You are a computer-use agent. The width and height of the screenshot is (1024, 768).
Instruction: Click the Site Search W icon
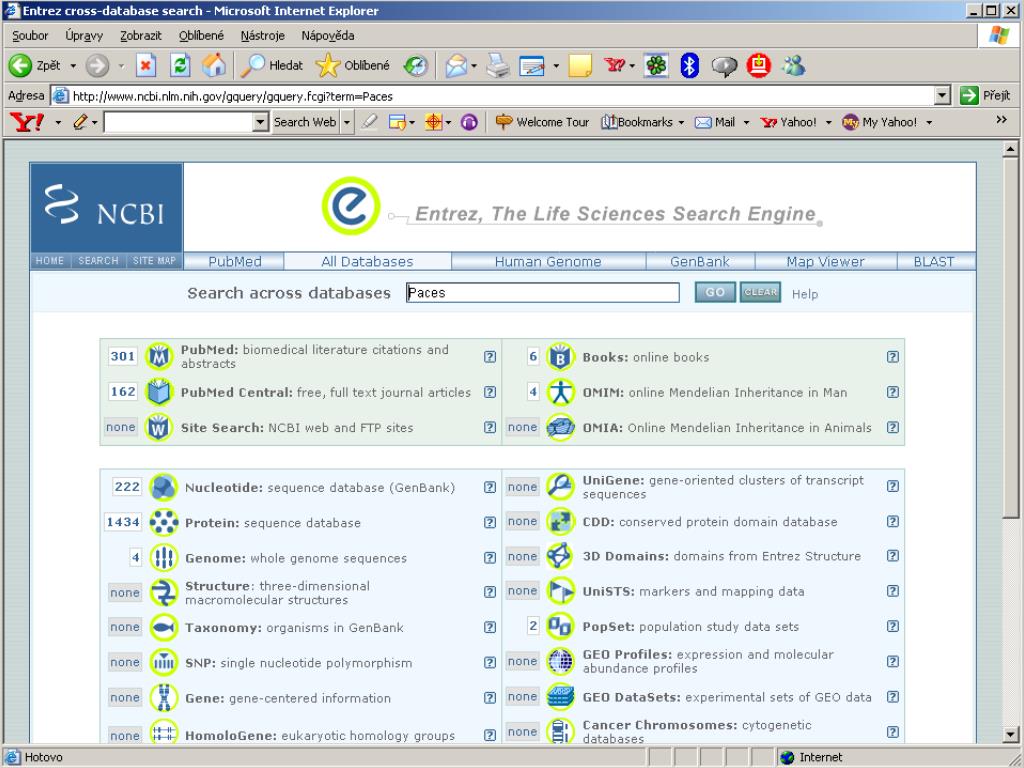tap(159, 428)
